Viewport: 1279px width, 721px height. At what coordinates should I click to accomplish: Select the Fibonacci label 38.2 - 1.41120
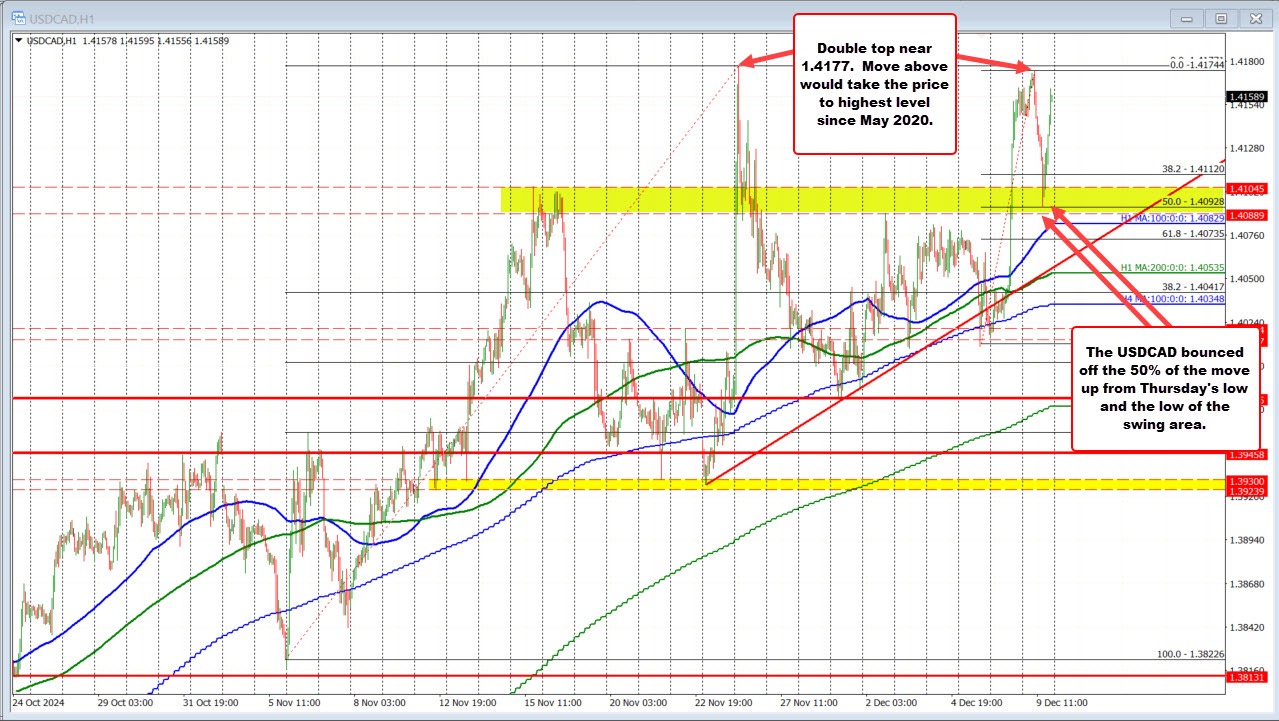tap(1192, 169)
